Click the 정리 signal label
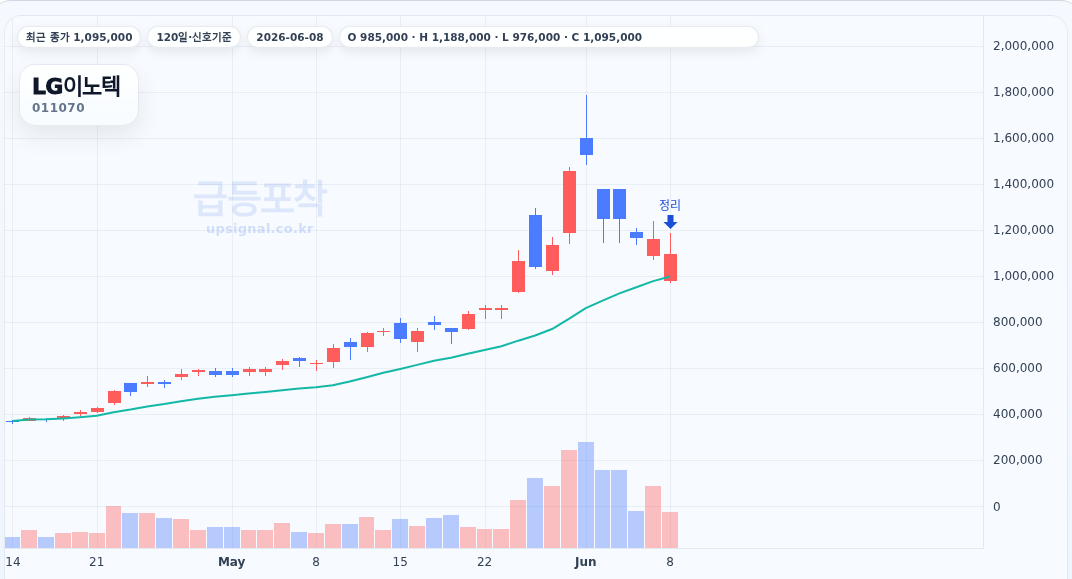 click(x=670, y=204)
